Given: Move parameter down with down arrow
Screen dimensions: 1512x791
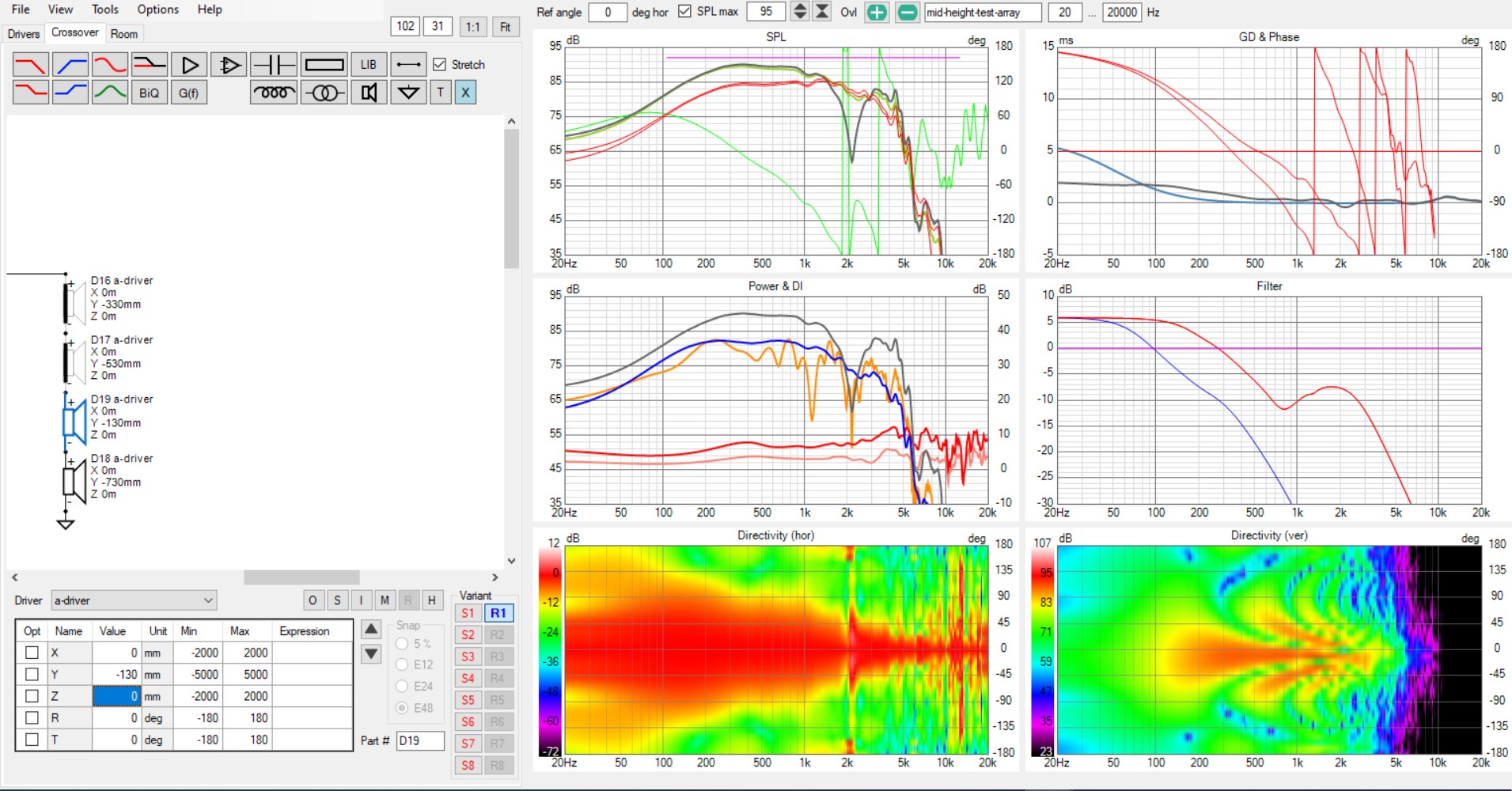Looking at the screenshot, I should point(371,654).
